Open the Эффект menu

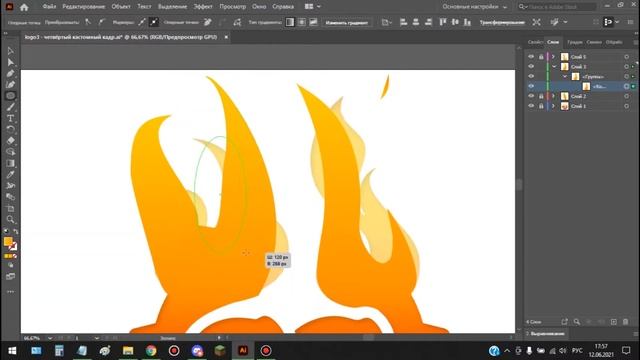203,7
